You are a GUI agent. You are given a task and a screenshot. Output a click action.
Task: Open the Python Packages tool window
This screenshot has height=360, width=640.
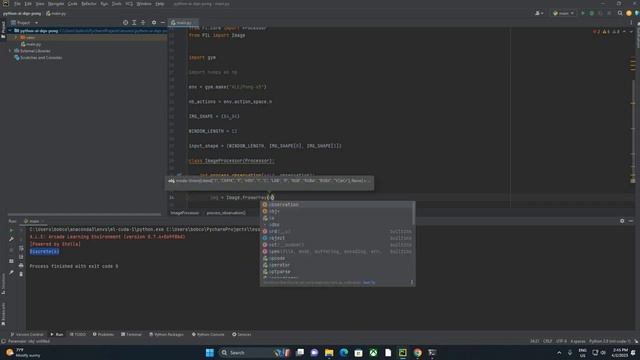pyautogui.click(x=167, y=334)
